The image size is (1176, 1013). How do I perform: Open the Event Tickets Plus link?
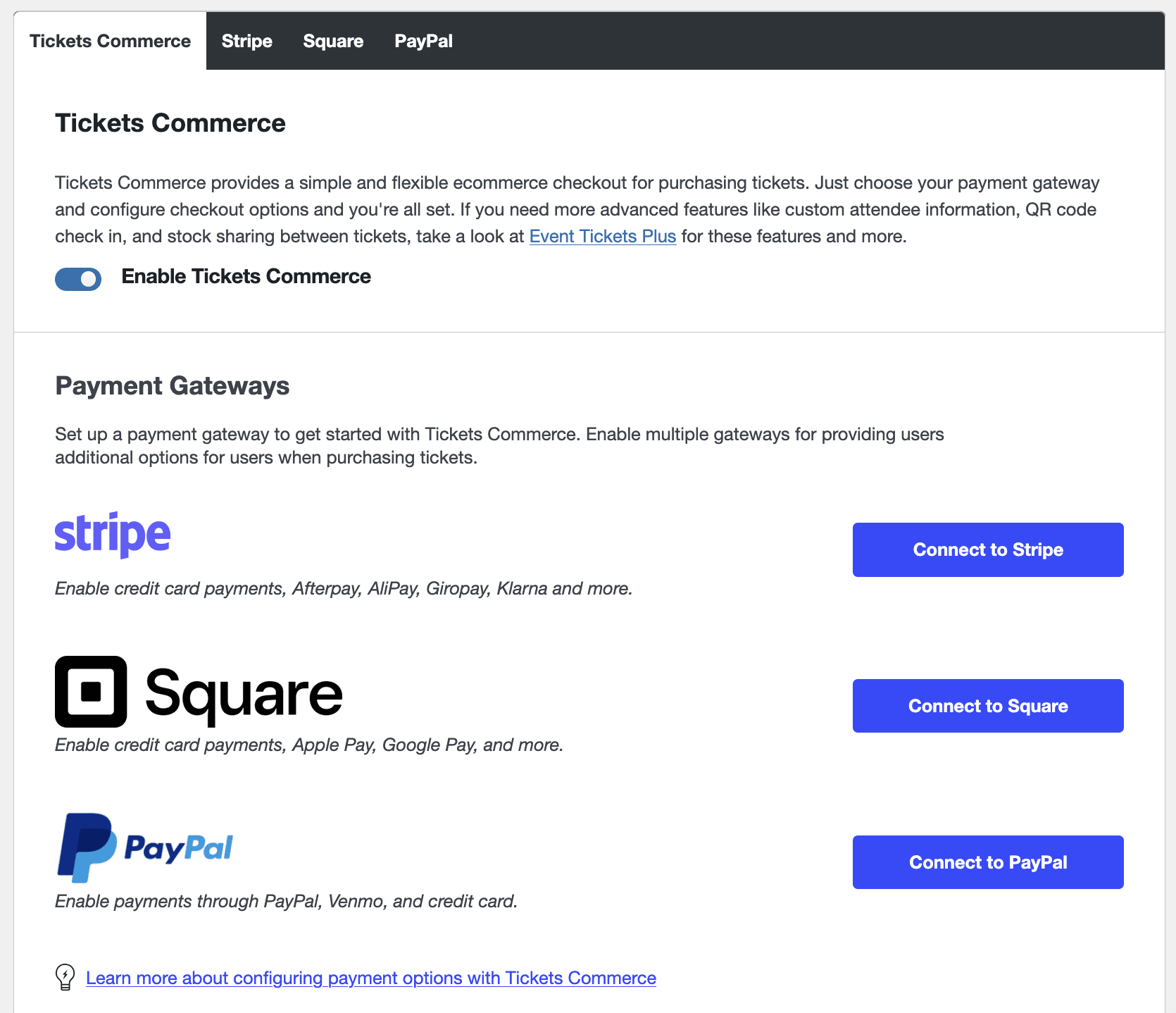[603, 236]
